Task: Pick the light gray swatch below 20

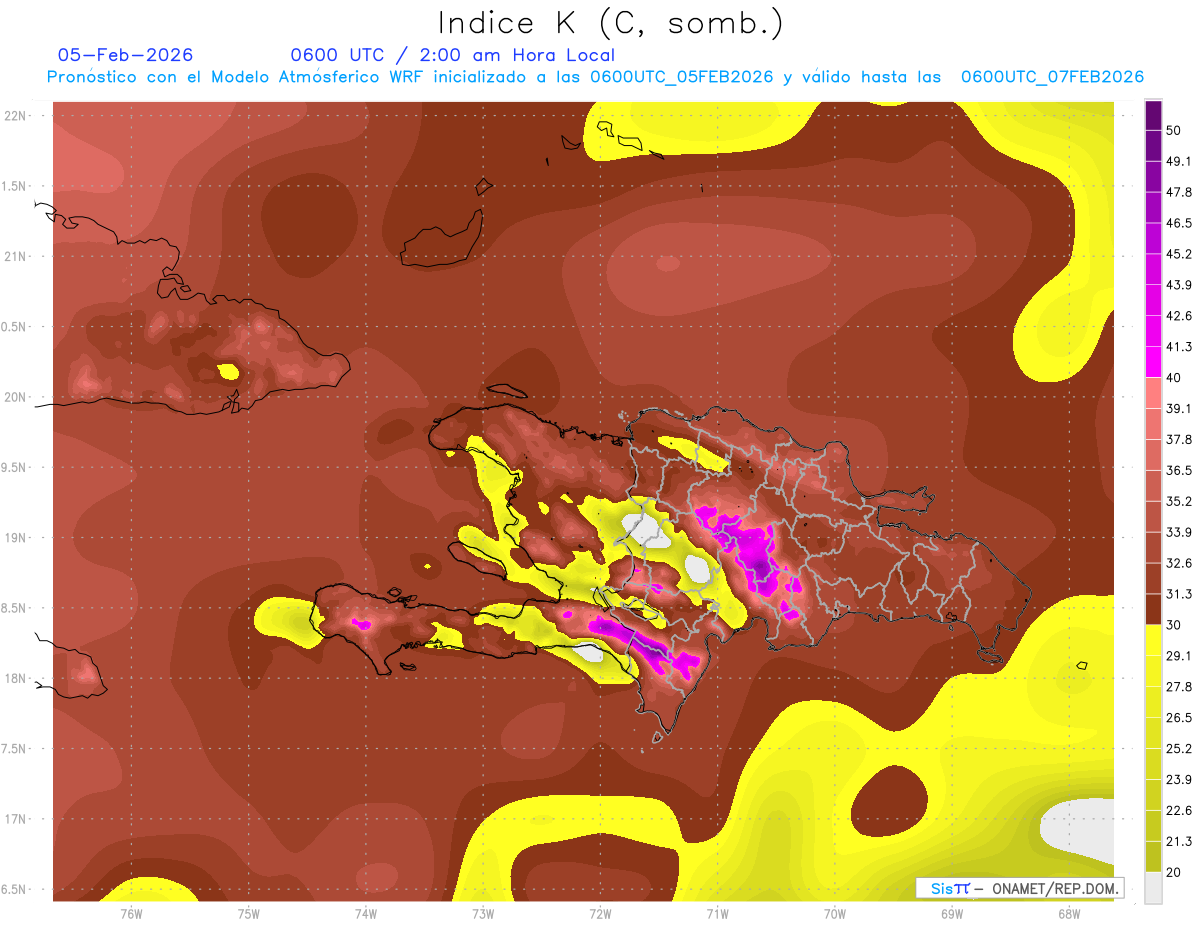Action: [1153, 888]
